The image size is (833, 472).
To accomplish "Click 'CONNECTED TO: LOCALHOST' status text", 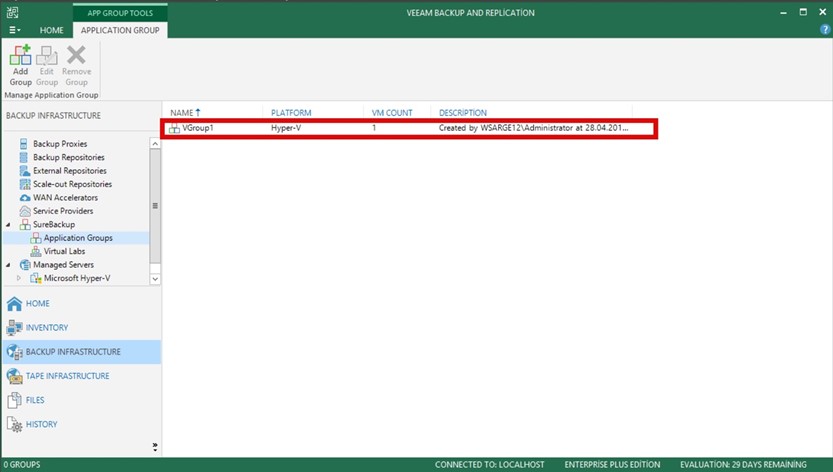I will coord(489,465).
